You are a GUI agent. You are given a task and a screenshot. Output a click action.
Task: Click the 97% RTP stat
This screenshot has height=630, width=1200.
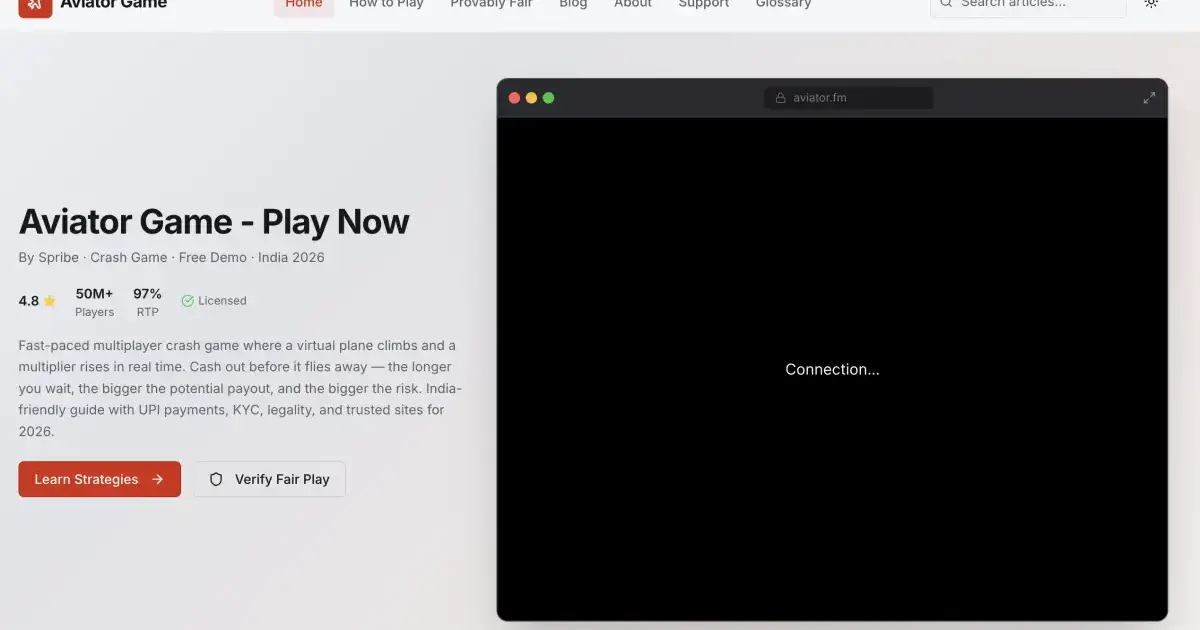[148, 302]
